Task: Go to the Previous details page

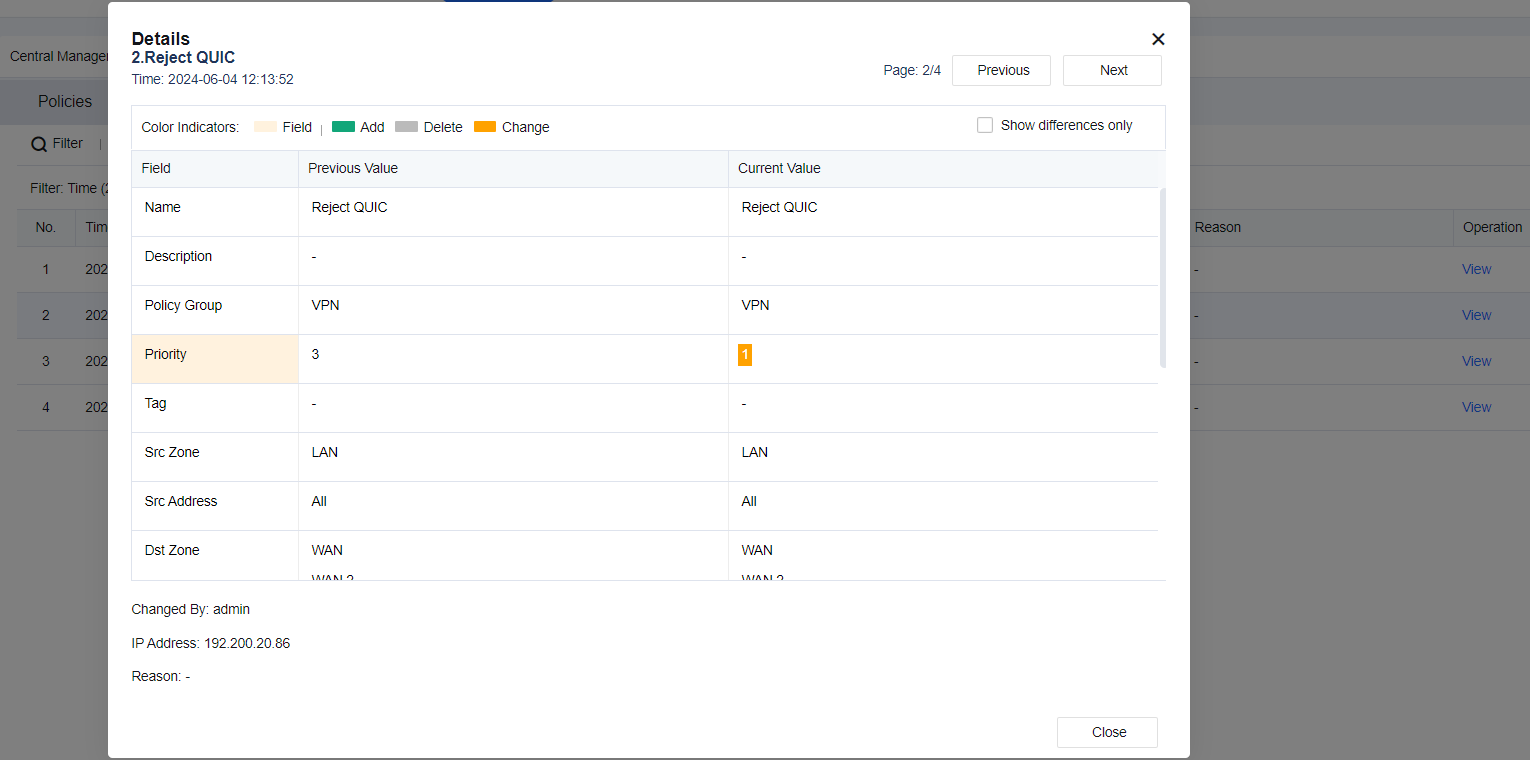Action: (1002, 70)
